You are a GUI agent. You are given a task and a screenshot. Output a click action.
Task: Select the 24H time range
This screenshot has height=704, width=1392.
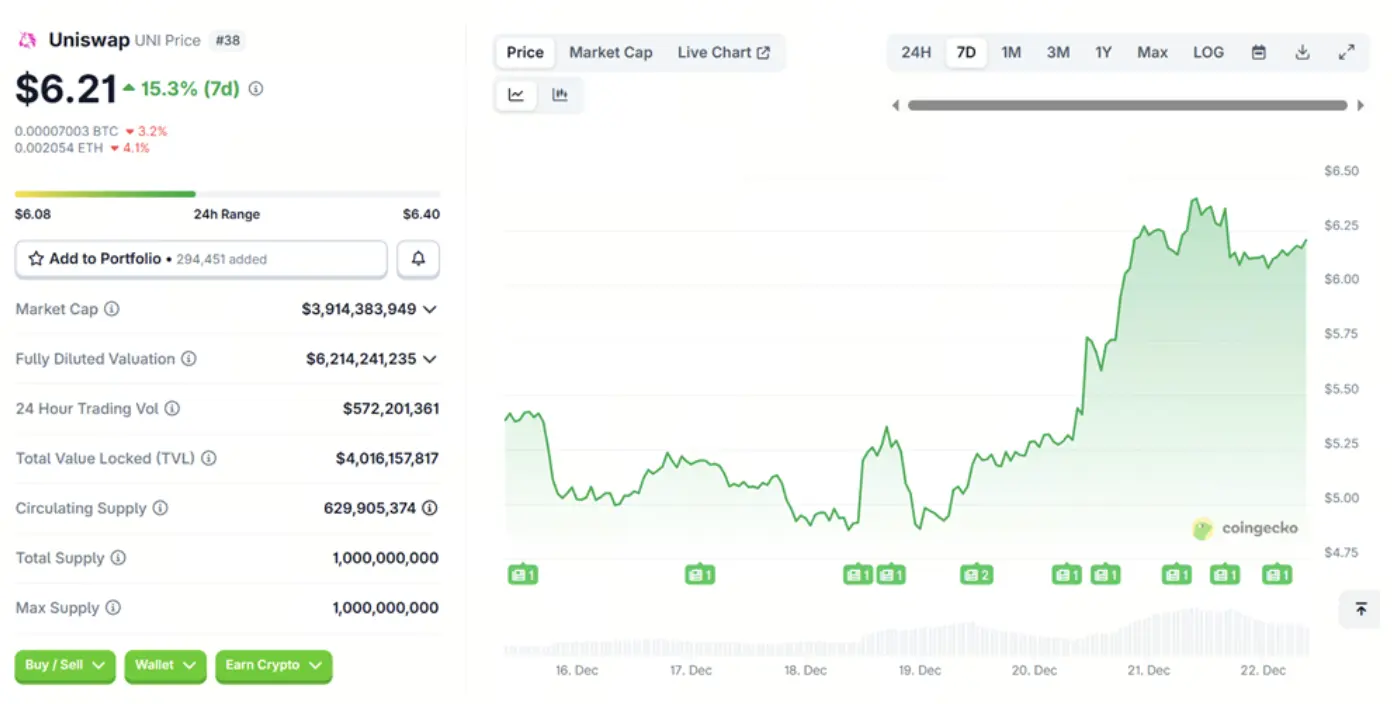(916, 53)
